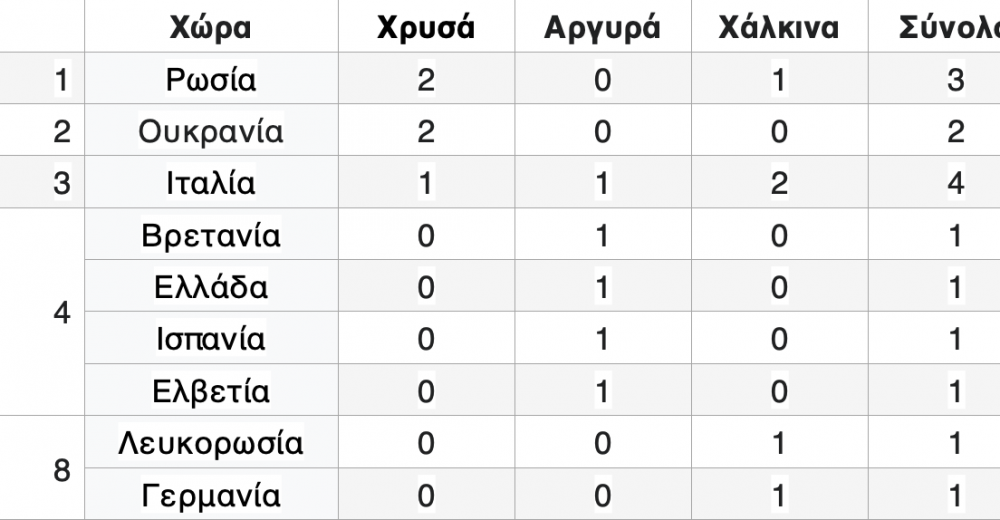Open the Ελλάδα country entry
Viewport: 1000px width, 520px height.
(211, 288)
